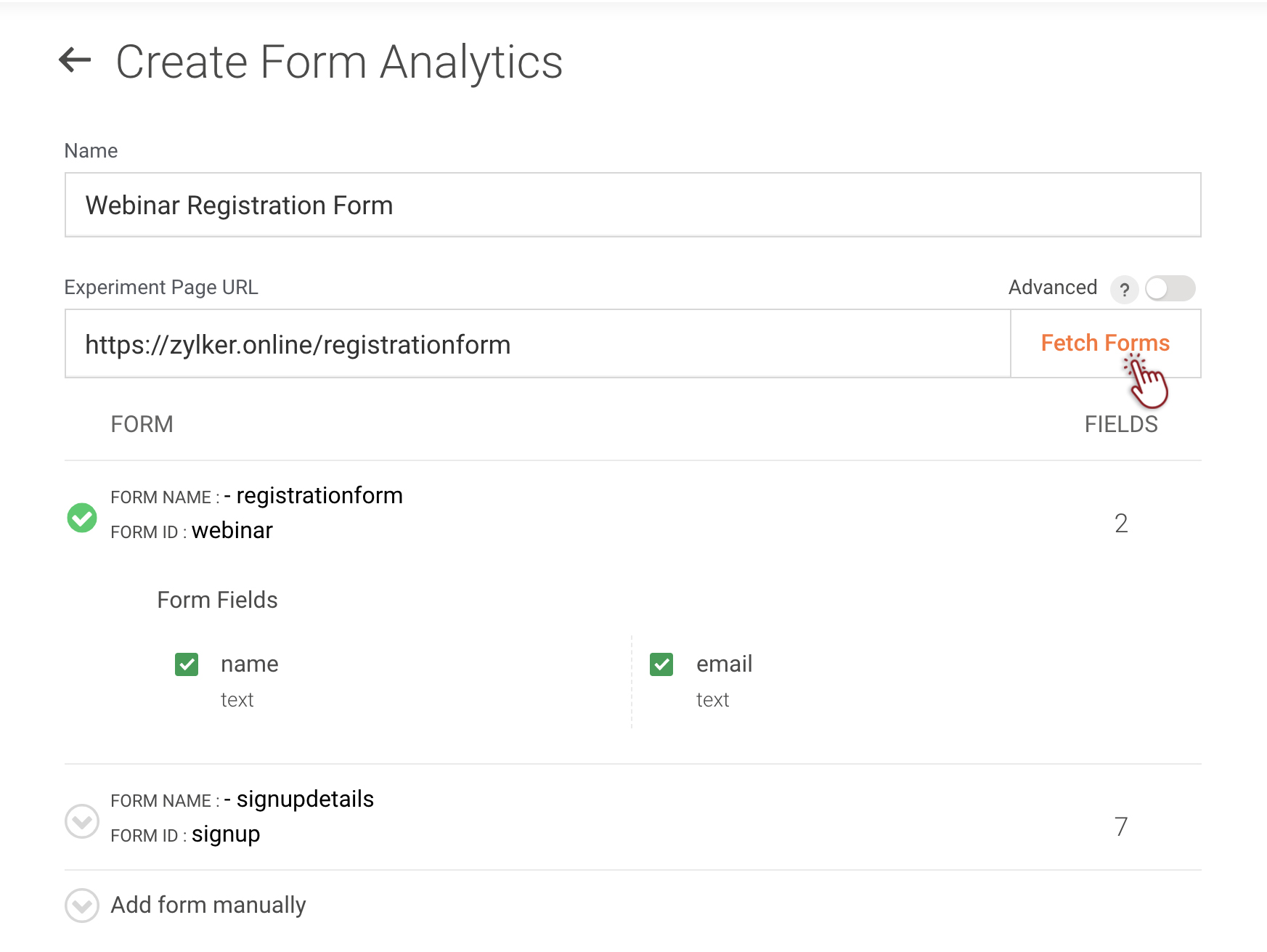Click the Name input field

pyautogui.click(x=632, y=206)
